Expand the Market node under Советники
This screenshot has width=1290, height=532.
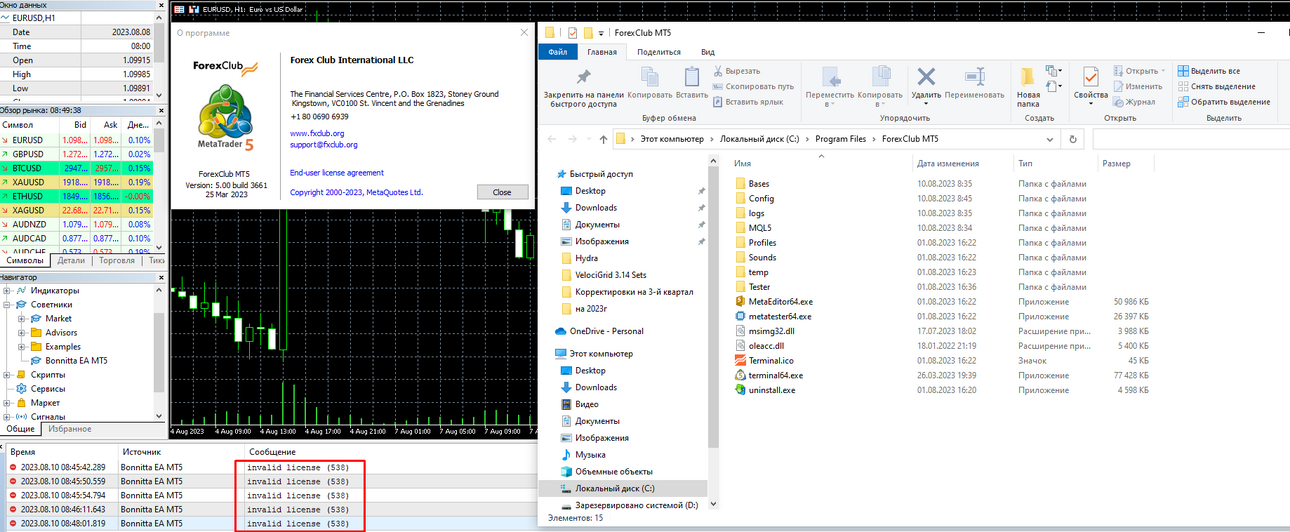tap(21, 318)
